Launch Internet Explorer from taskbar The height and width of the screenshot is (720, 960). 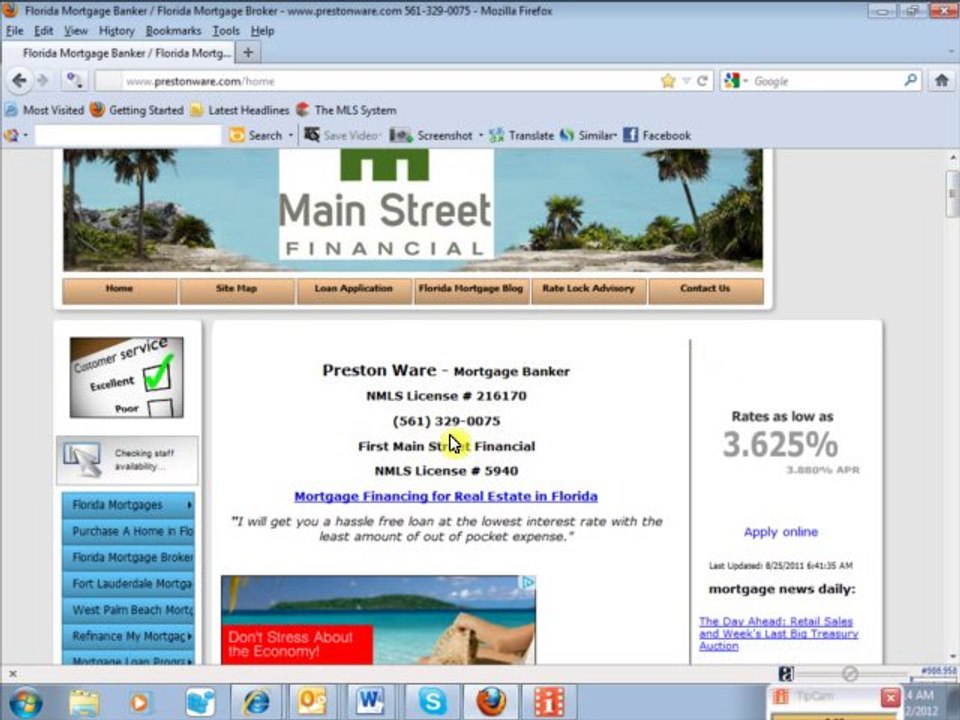(x=256, y=702)
